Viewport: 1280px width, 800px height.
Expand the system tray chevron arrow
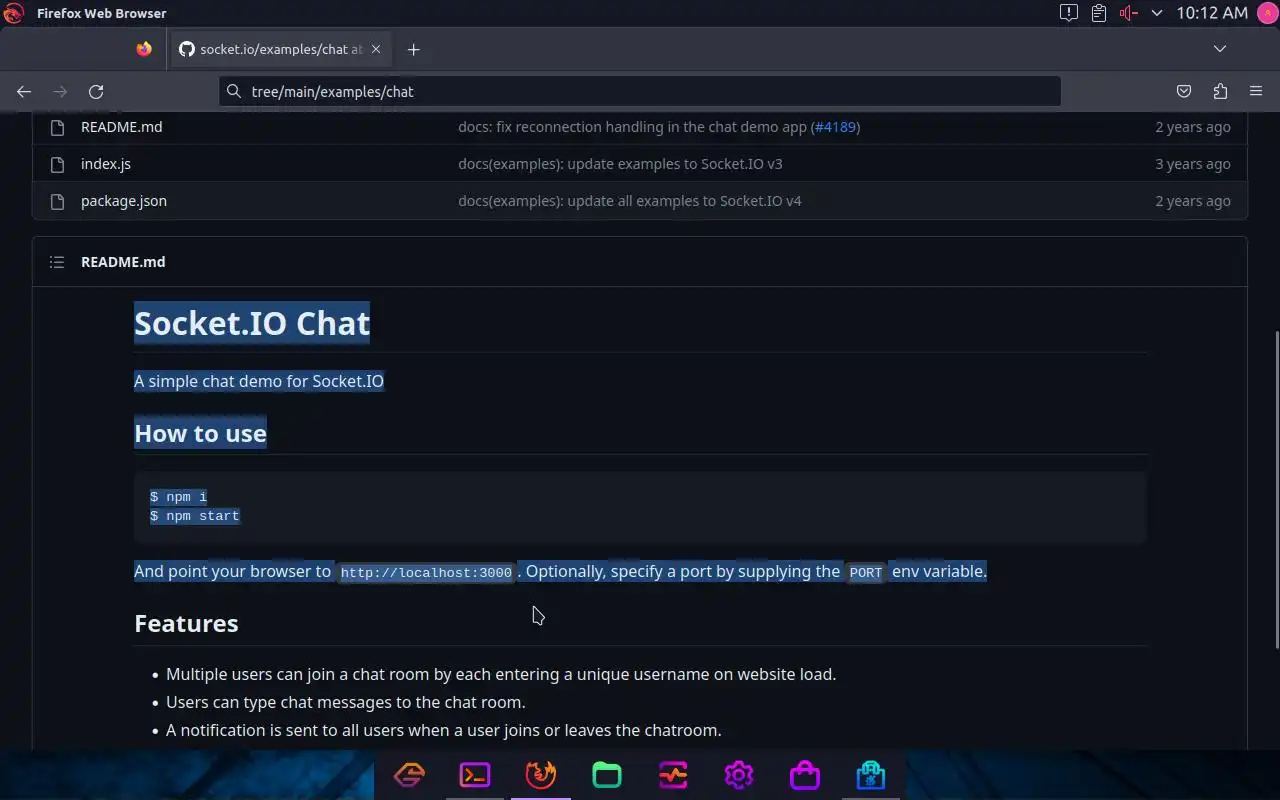click(x=1157, y=13)
